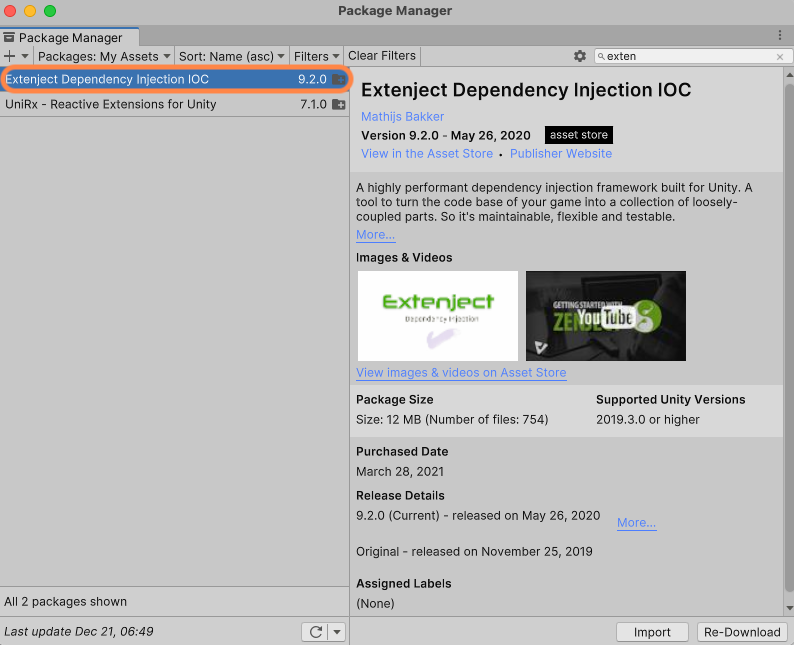794x645 pixels.
Task: Open the dropdown arrow beside the refresh button
Action: click(337, 632)
